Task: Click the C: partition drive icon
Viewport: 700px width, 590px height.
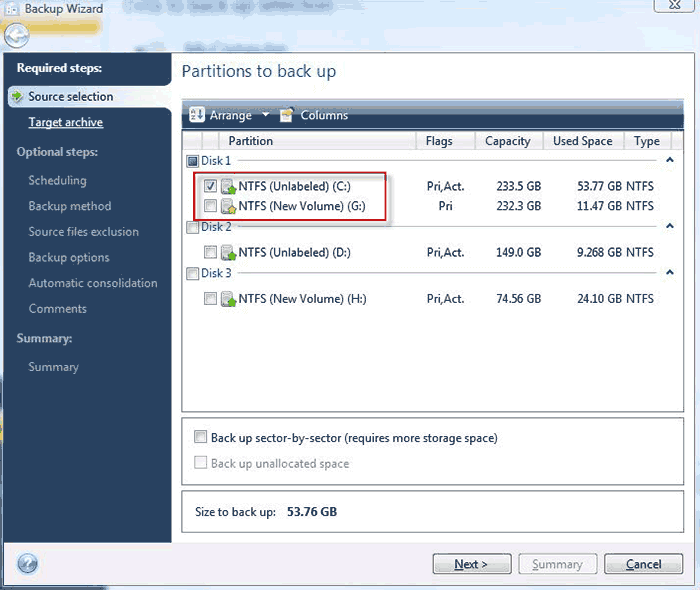Action: [228, 186]
